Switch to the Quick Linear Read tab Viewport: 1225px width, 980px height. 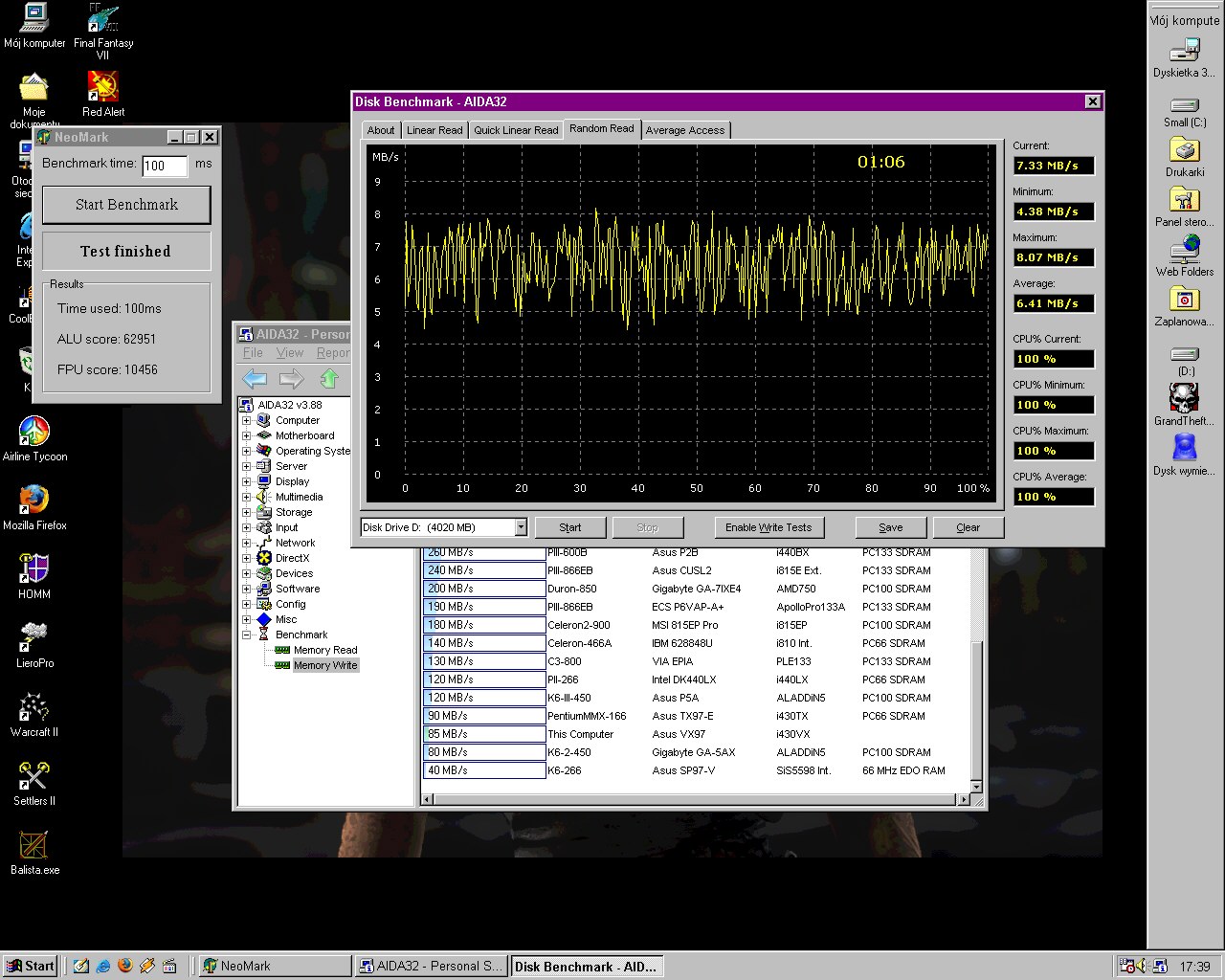[516, 130]
